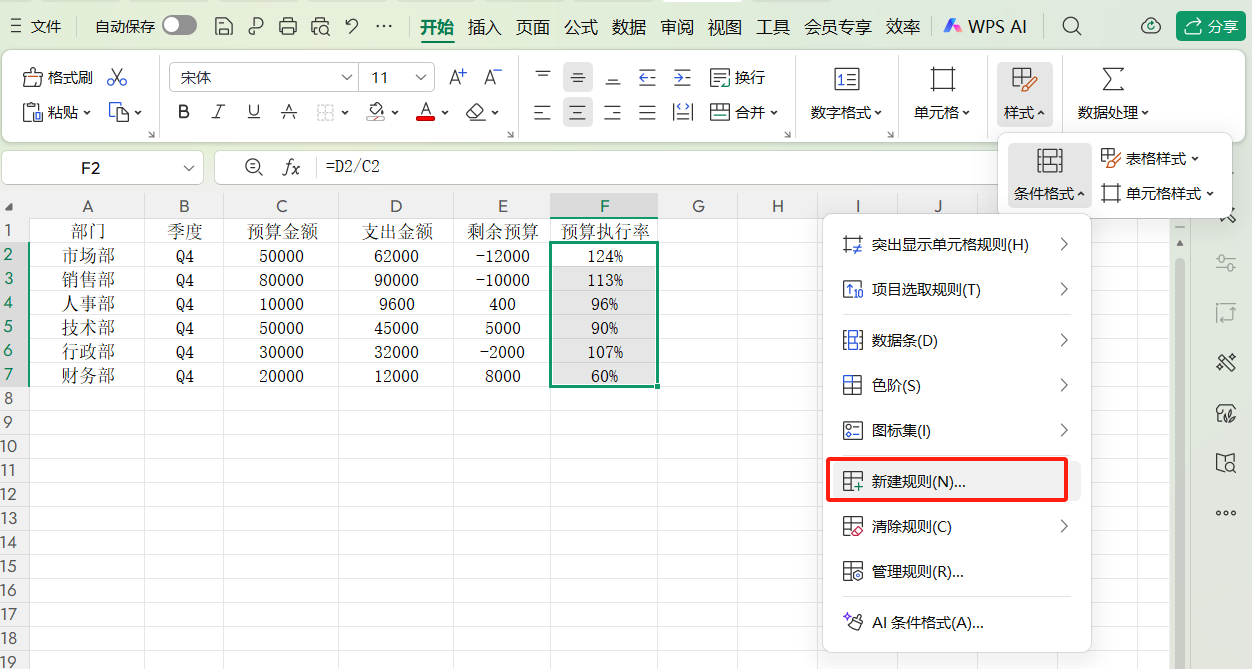
Task: Toggle bold formatting with the B button
Action: pyautogui.click(x=184, y=112)
